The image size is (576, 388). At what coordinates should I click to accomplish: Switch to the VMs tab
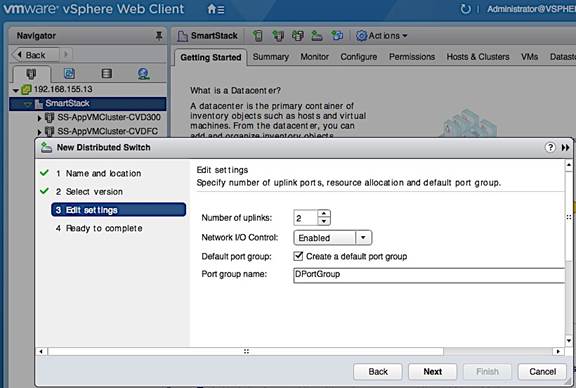(x=529, y=57)
